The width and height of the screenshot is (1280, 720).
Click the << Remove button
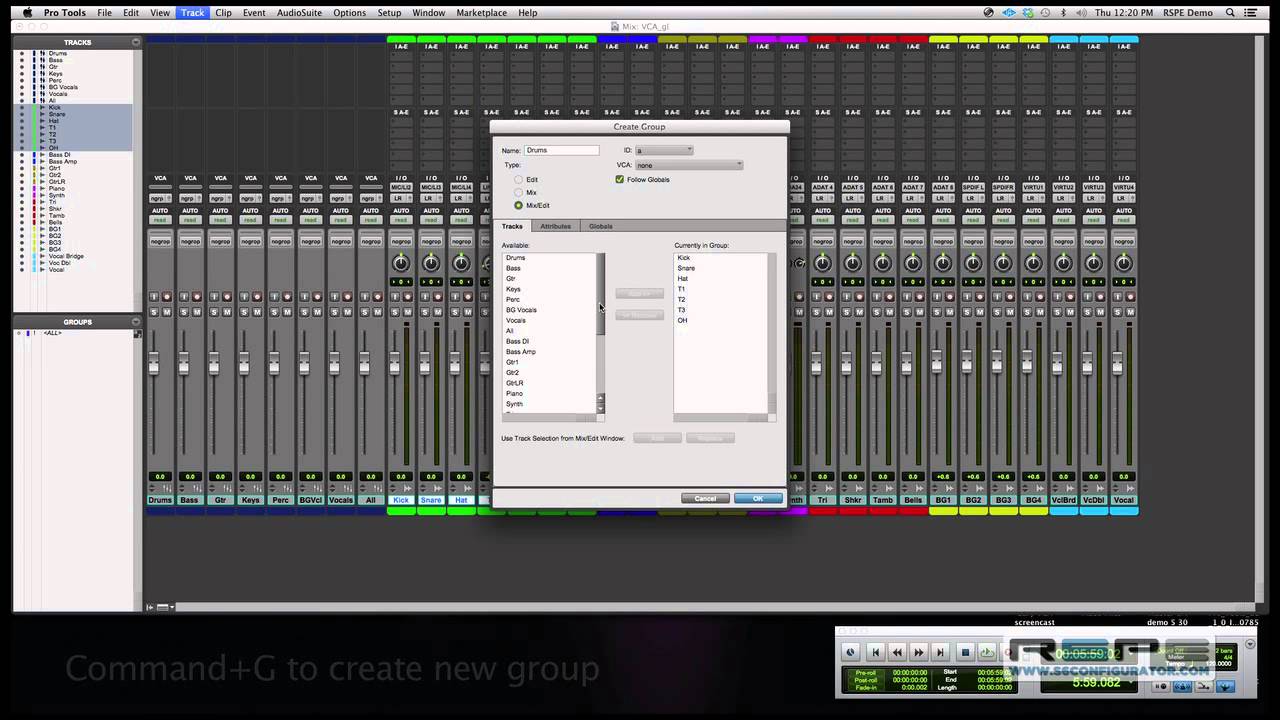coord(639,315)
